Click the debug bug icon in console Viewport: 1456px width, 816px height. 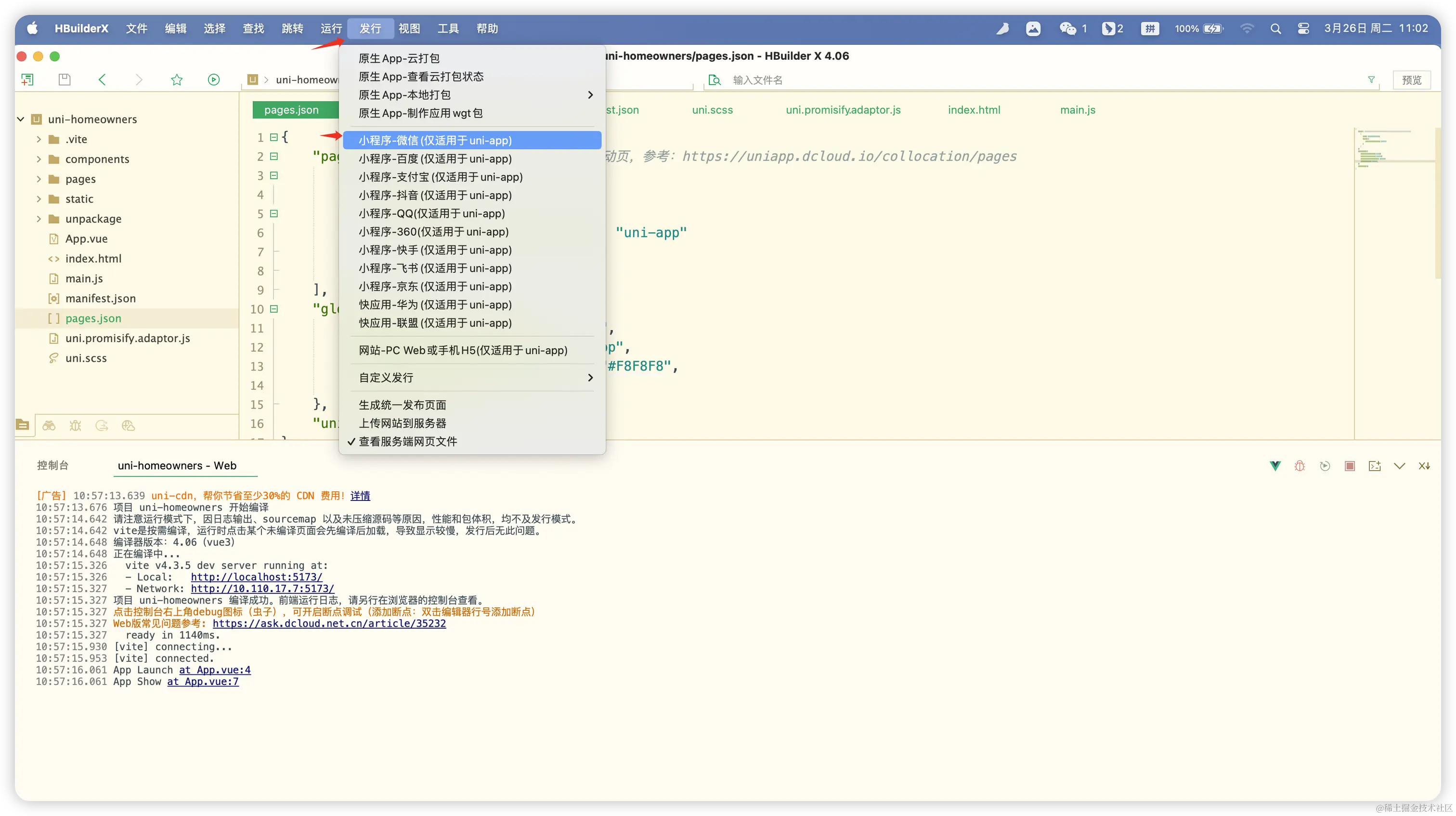click(x=1300, y=466)
